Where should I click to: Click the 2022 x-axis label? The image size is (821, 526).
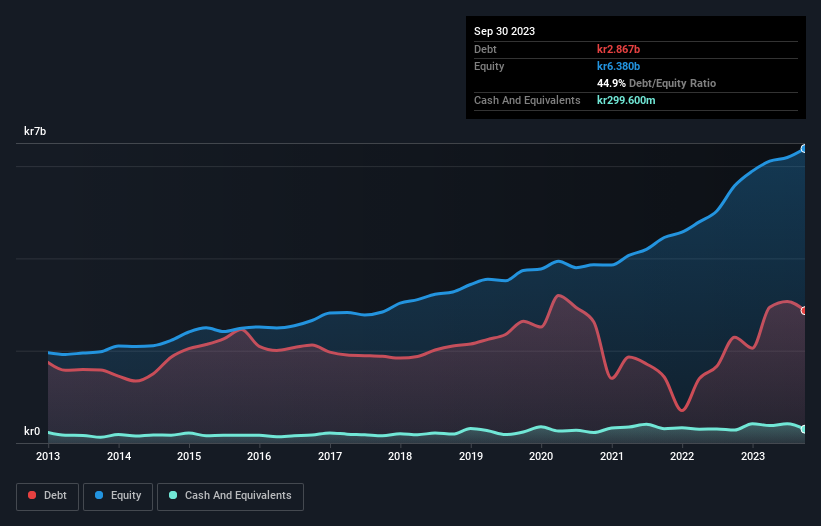(682, 456)
